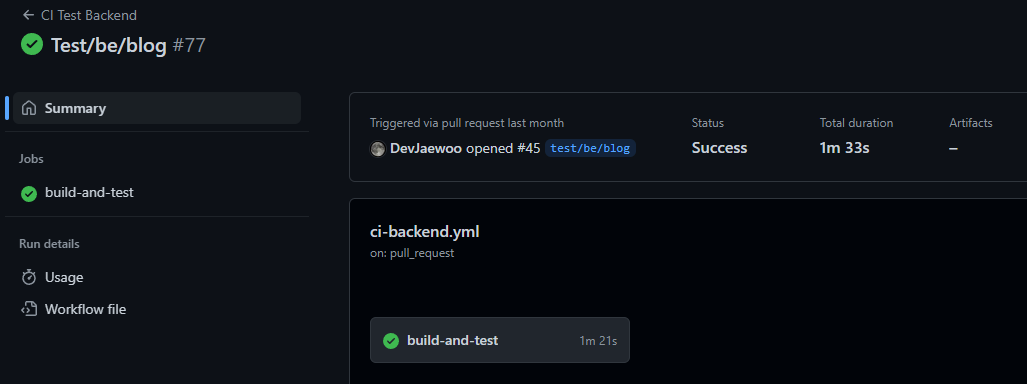
Task: Click the green success check beside Test/be/blog title
Action: [x=31, y=45]
